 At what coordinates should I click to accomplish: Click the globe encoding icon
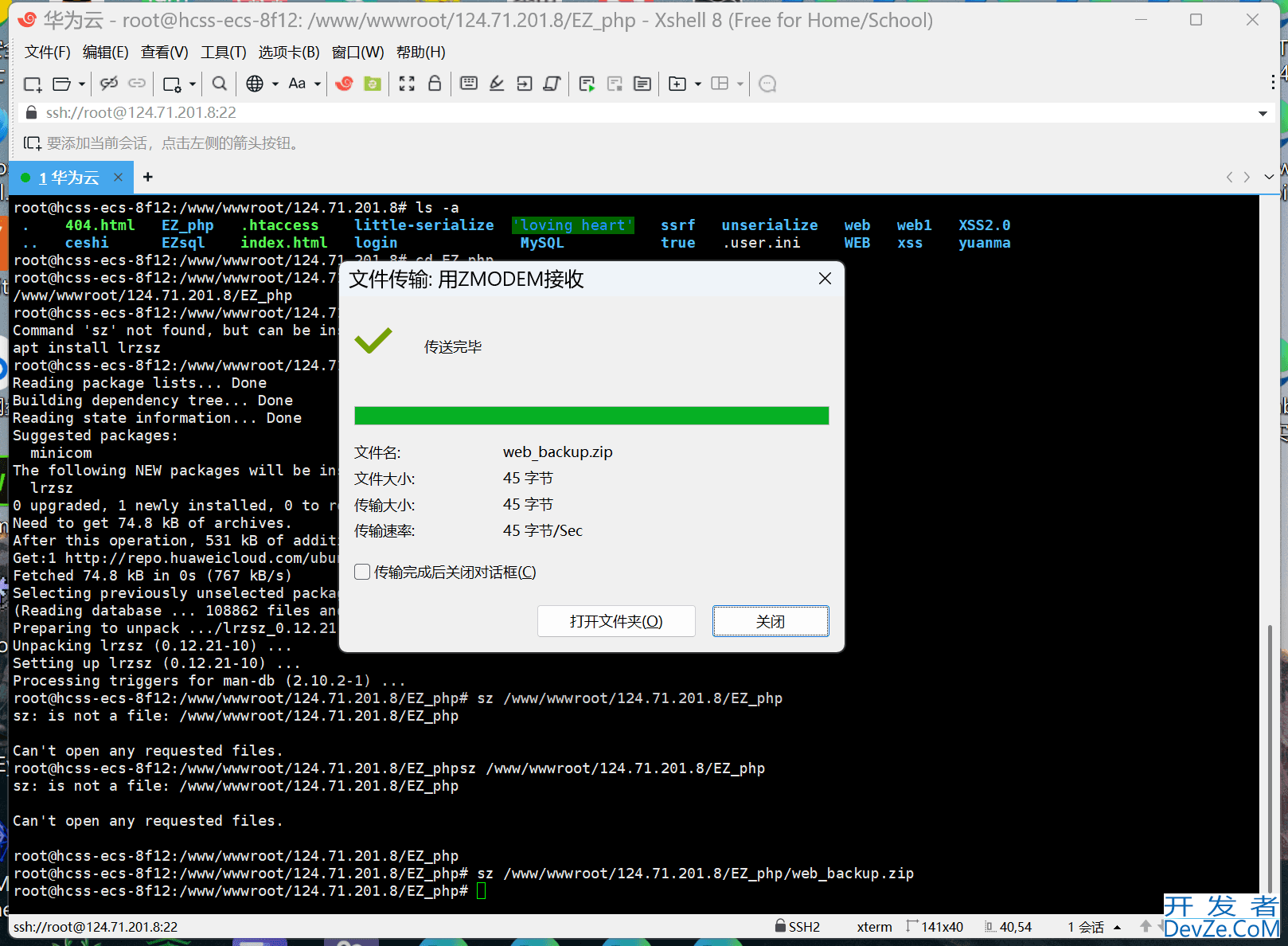[x=255, y=84]
